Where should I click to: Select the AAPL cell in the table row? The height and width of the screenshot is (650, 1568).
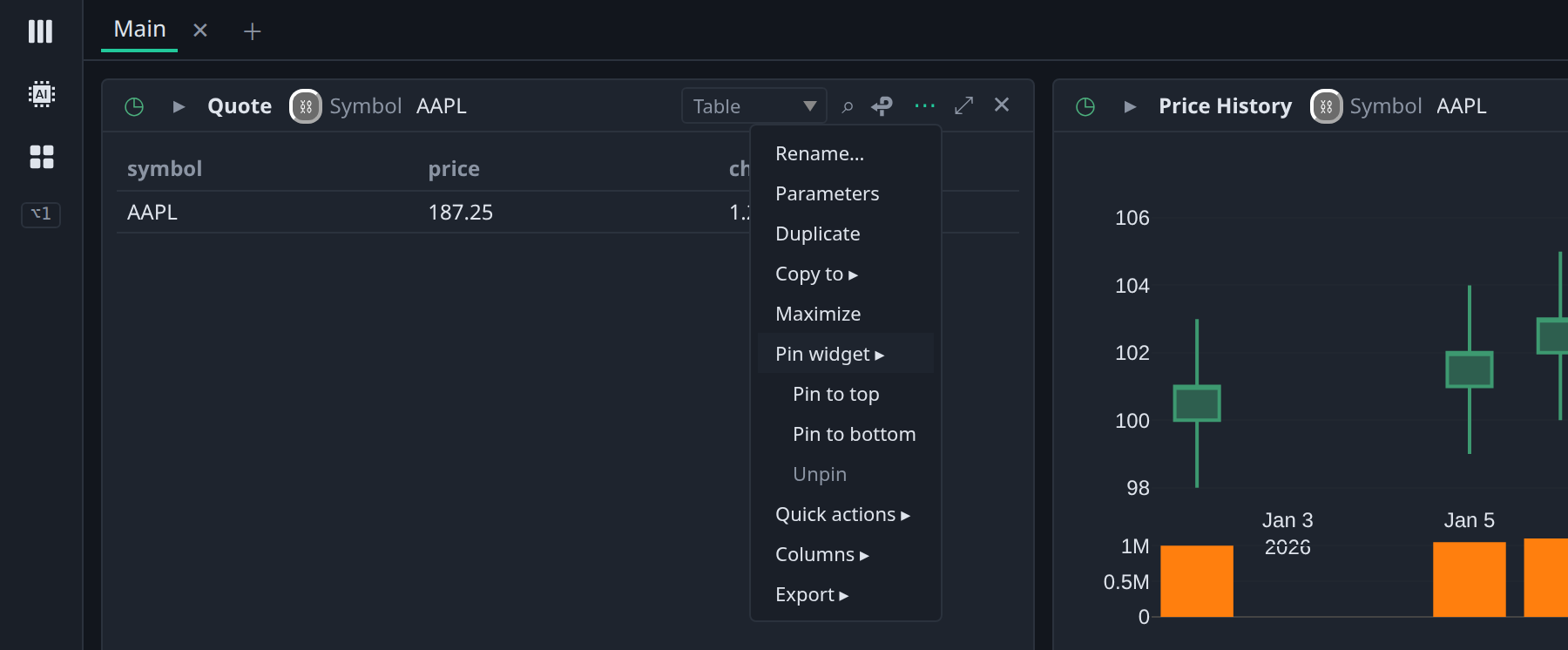(x=152, y=213)
